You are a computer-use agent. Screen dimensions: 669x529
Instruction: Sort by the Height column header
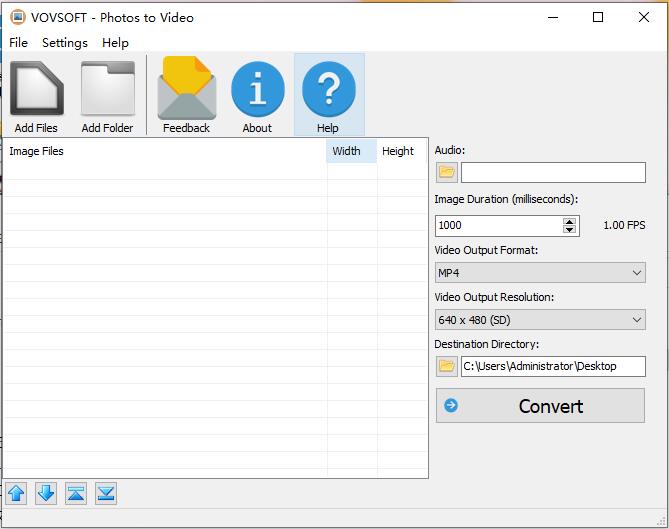[x=401, y=151]
